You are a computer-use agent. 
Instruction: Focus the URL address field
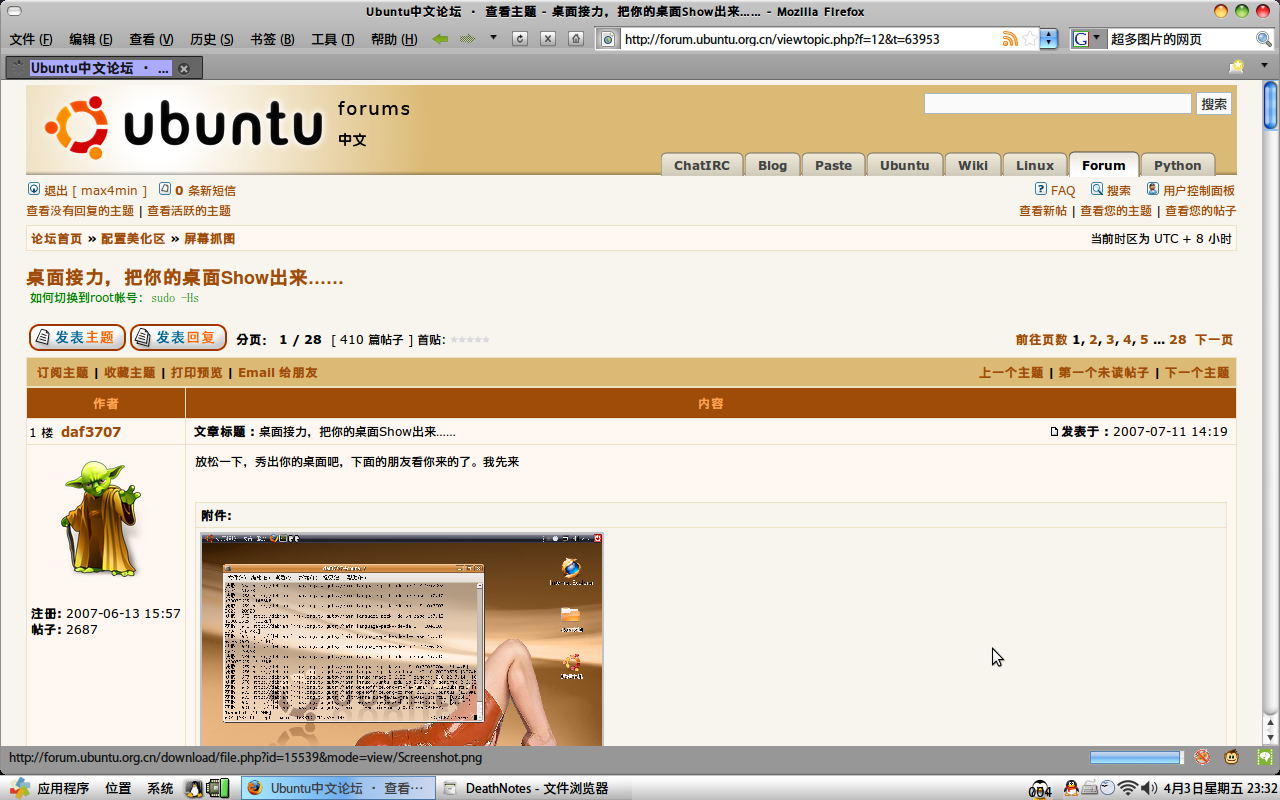(x=810, y=39)
